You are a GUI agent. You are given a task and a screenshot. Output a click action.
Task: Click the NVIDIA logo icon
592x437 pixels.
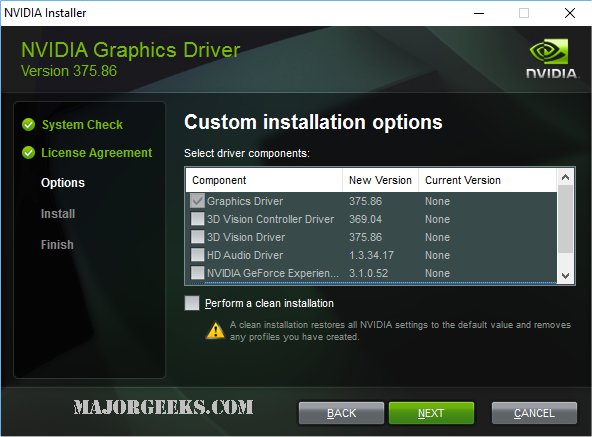tap(551, 59)
